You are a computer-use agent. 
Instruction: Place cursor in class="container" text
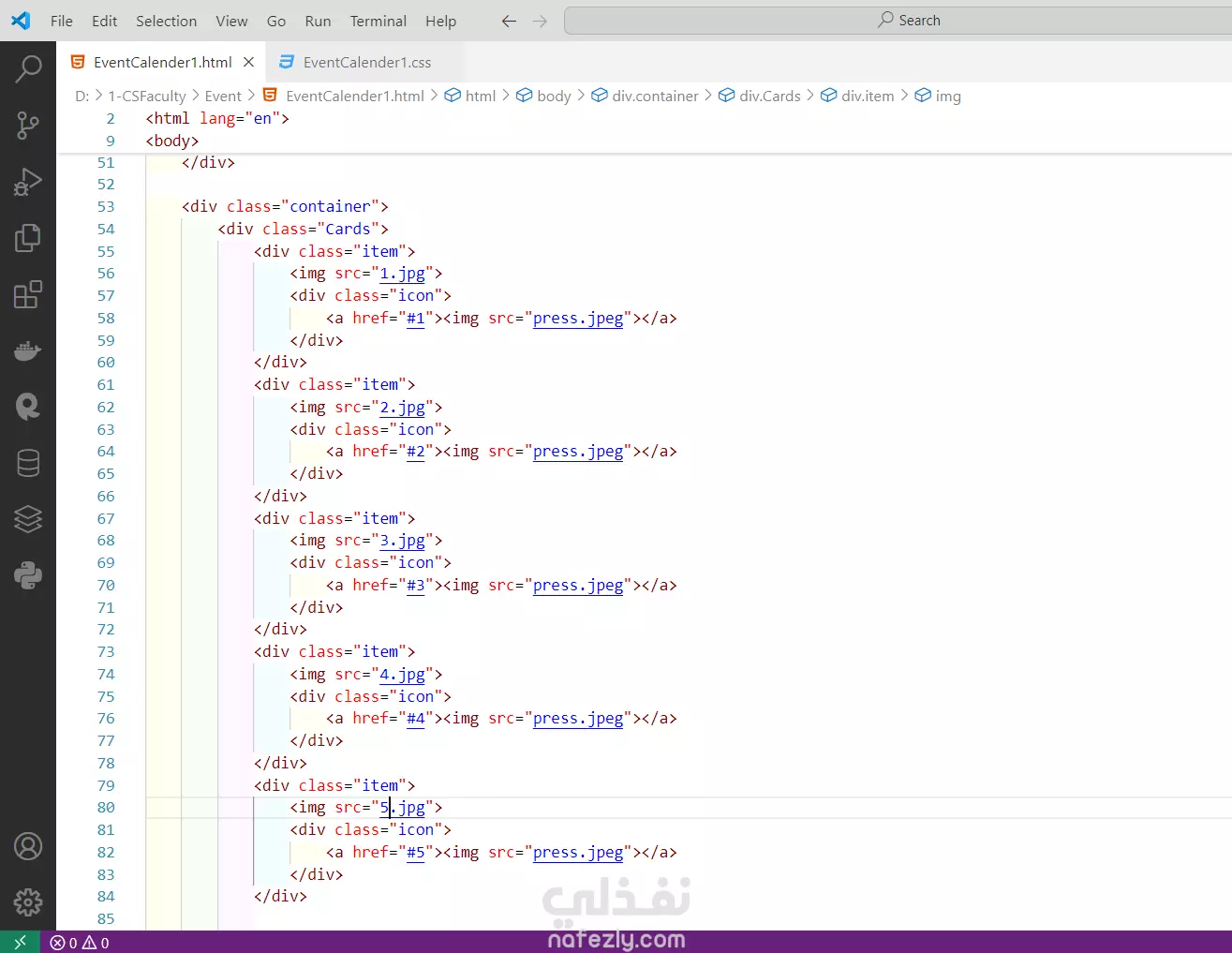click(x=303, y=206)
